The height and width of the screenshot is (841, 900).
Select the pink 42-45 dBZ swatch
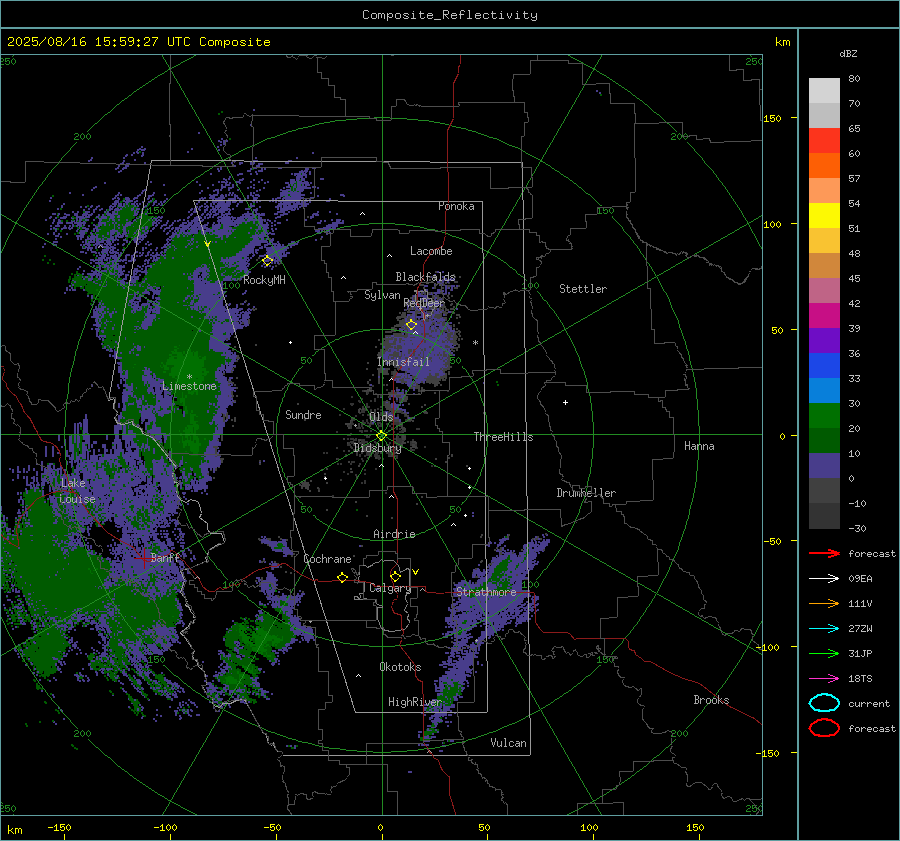[824, 290]
